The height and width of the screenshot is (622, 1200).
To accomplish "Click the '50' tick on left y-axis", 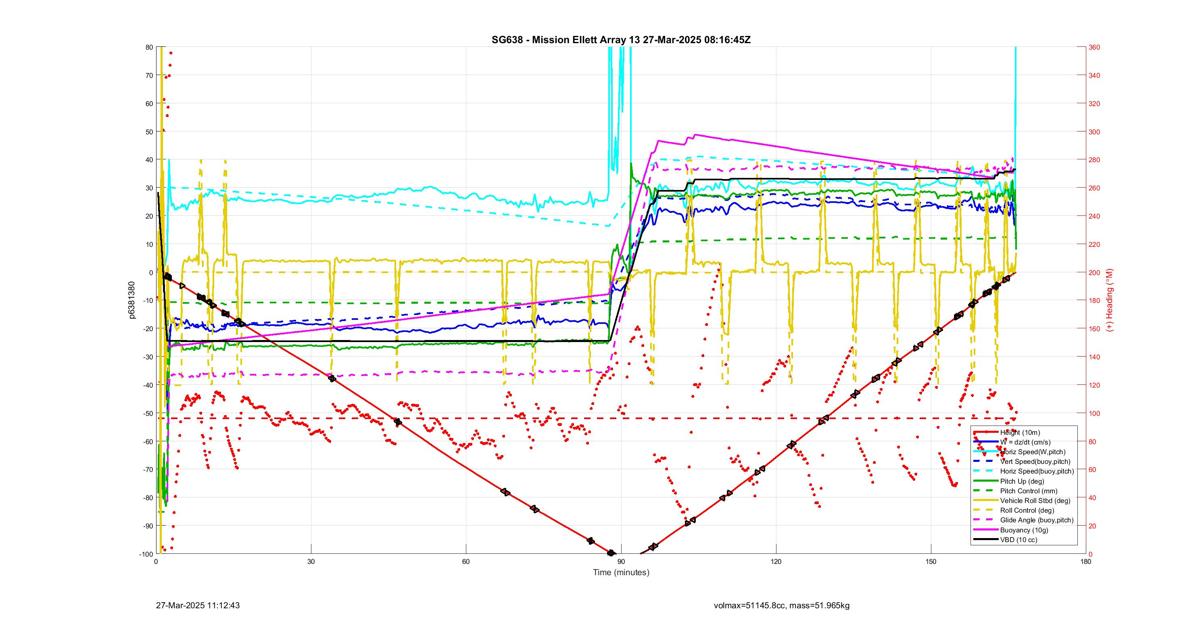I will click(x=148, y=132).
